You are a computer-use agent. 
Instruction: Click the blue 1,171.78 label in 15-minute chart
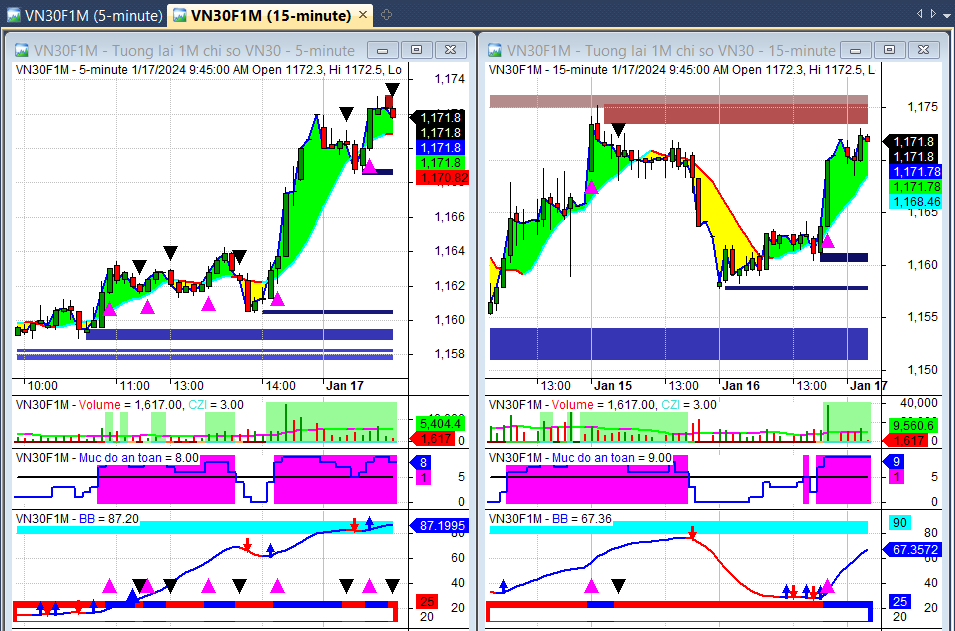click(915, 172)
